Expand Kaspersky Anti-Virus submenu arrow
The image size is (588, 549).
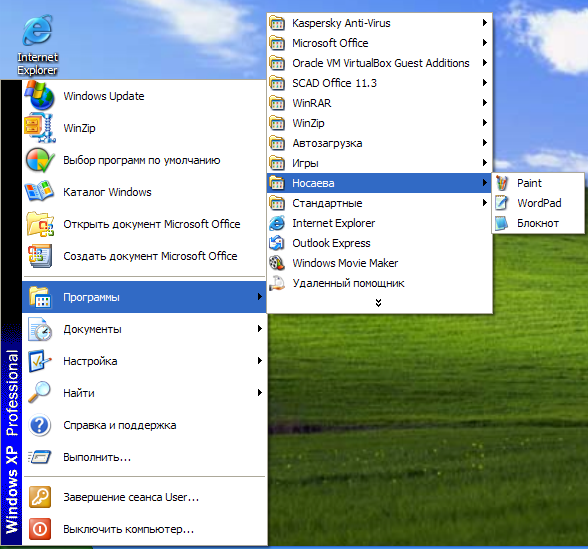484,23
